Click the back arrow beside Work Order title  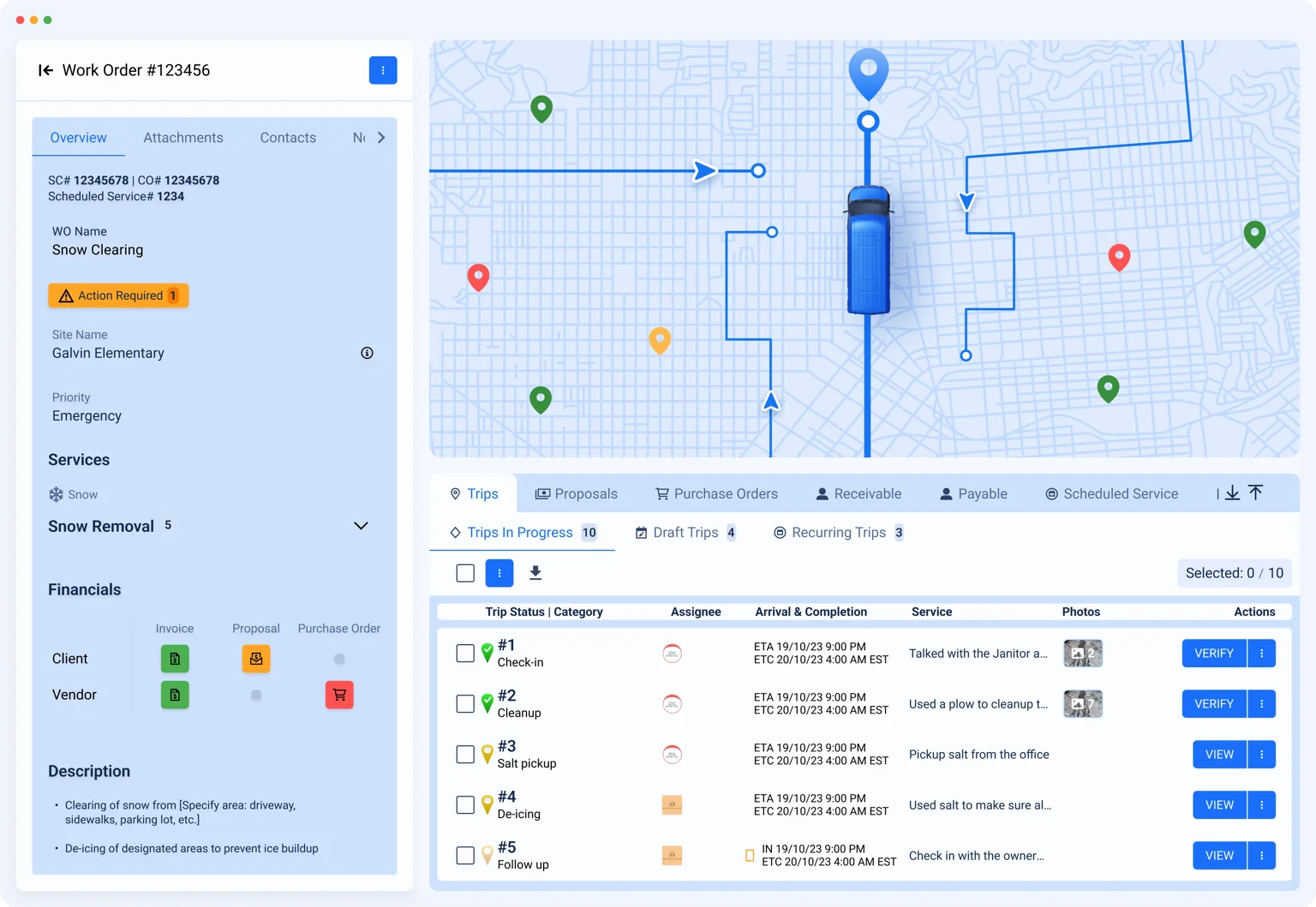click(x=45, y=70)
